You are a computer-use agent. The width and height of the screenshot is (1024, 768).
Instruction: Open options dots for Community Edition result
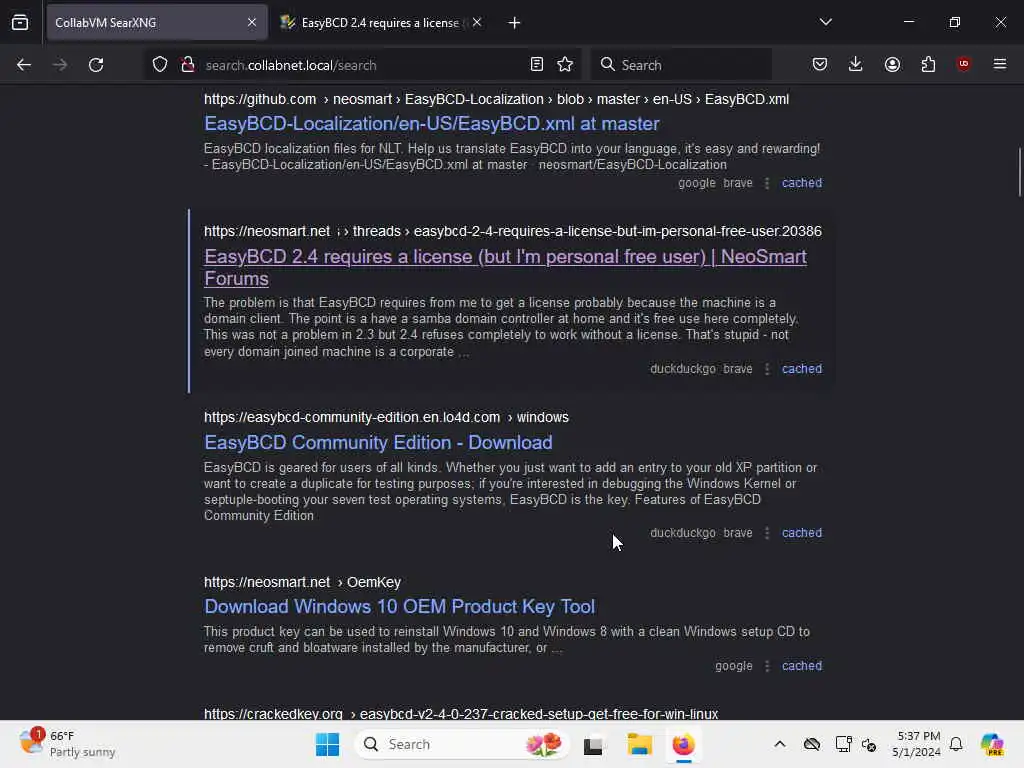click(x=767, y=533)
